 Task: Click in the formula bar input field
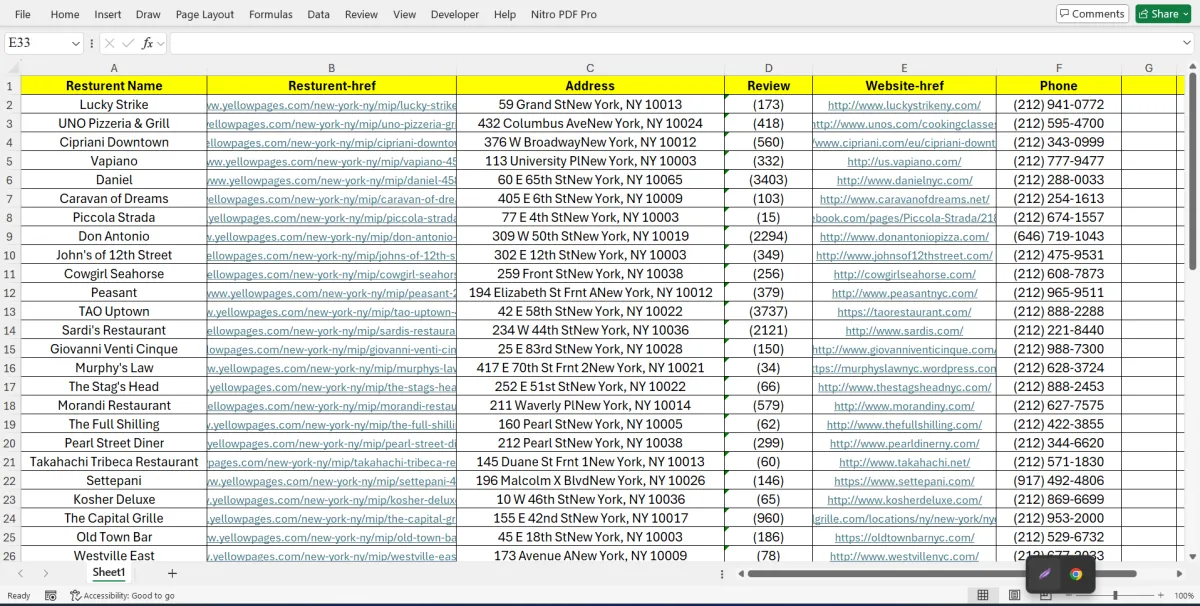pyautogui.click(x=675, y=43)
